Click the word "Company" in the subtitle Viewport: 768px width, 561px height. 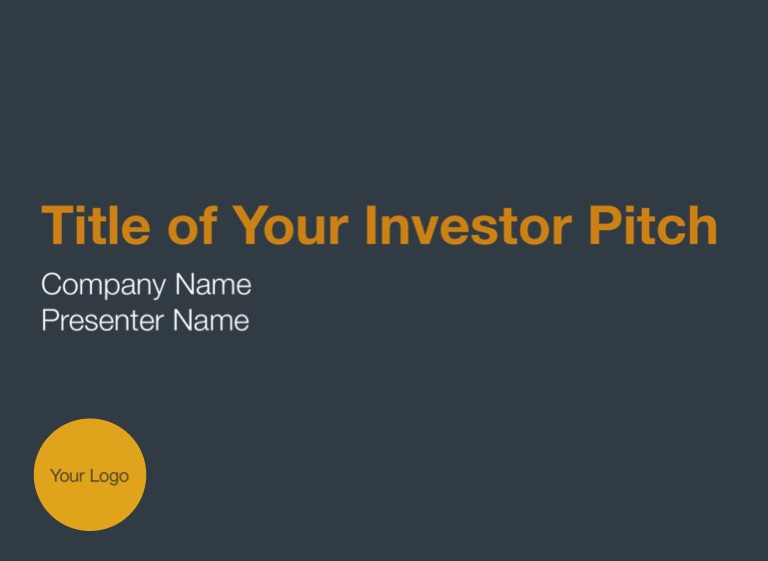(x=104, y=285)
